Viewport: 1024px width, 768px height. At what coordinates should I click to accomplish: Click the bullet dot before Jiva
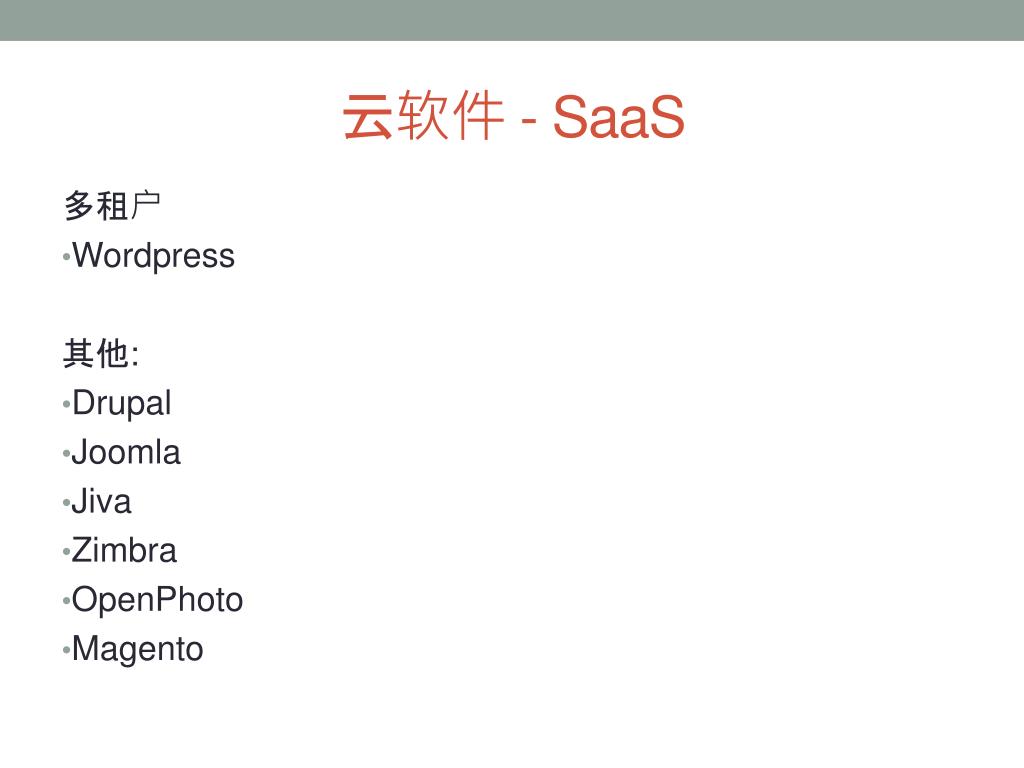(x=66, y=504)
